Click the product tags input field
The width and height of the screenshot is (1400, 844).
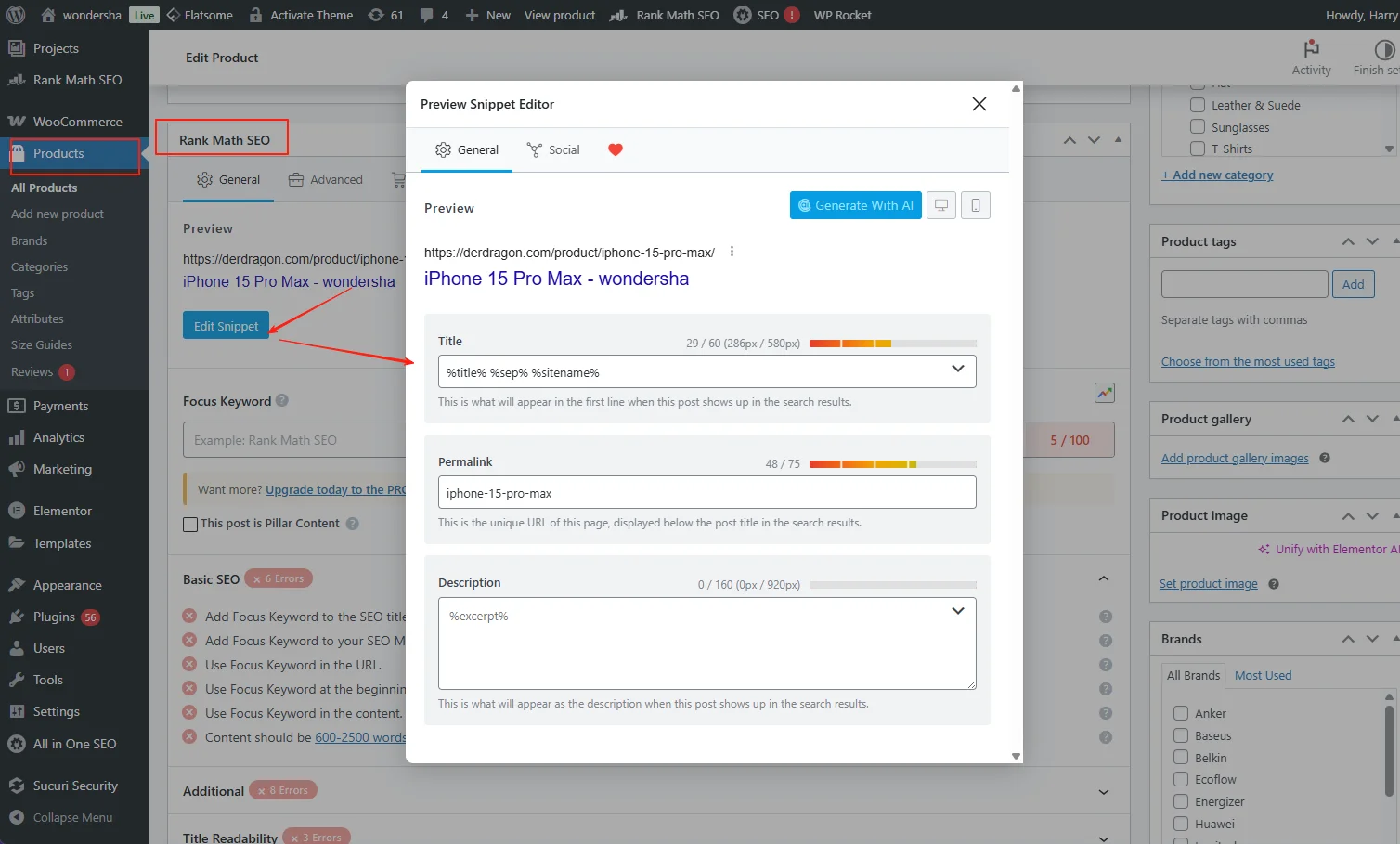coord(1244,284)
